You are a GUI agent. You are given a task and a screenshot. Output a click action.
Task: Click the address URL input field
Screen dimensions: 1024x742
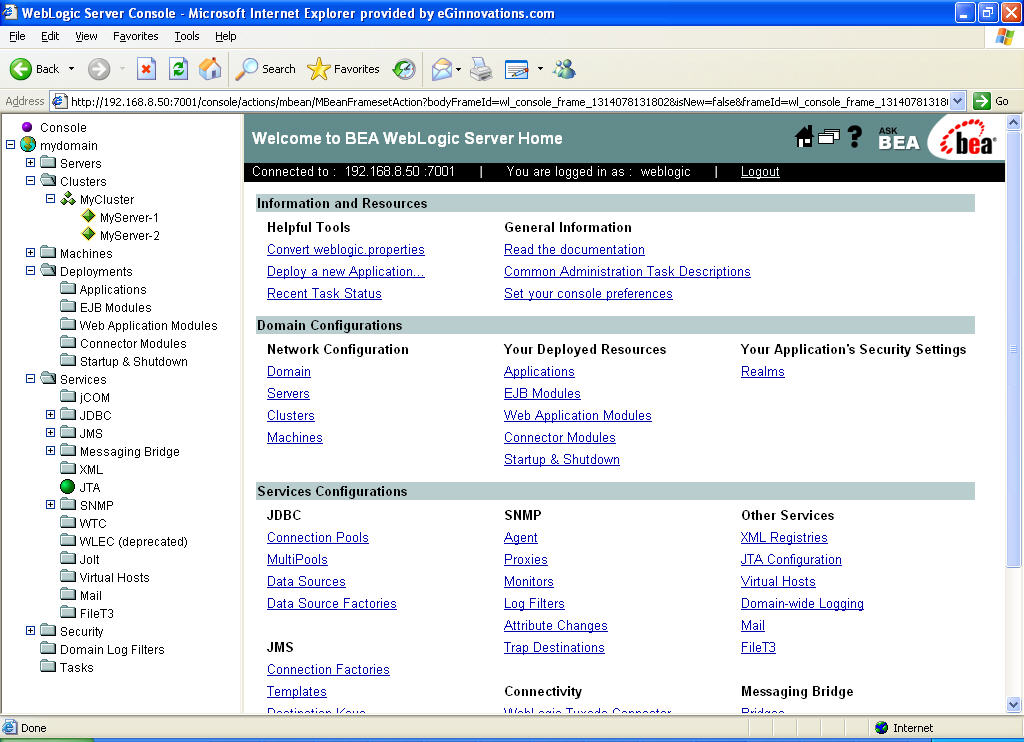pyautogui.click(x=508, y=101)
